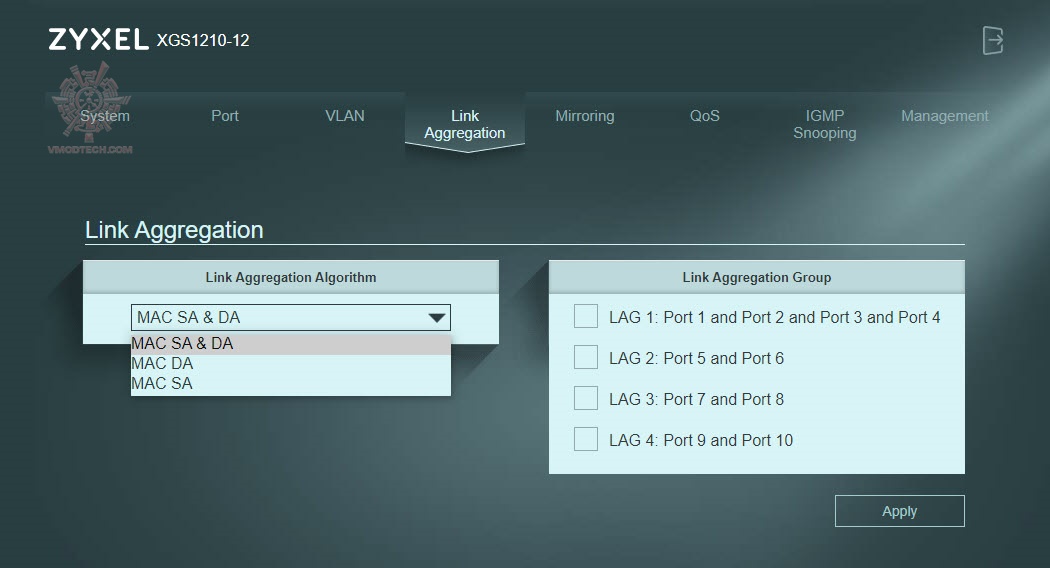Pick MAC SA & DA in the list
The height and width of the screenshot is (568, 1050).
click(183, 344)
